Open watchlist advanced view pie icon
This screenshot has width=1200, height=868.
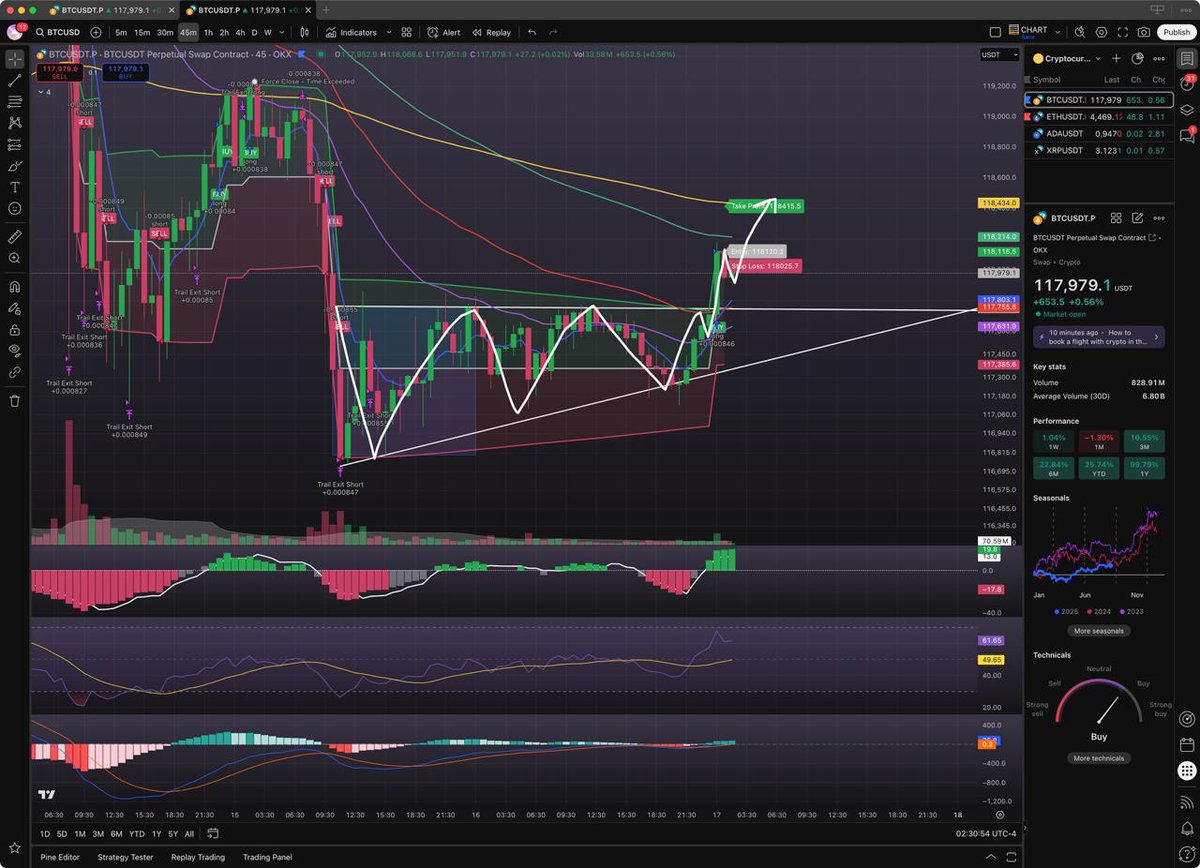[1138, 59]
